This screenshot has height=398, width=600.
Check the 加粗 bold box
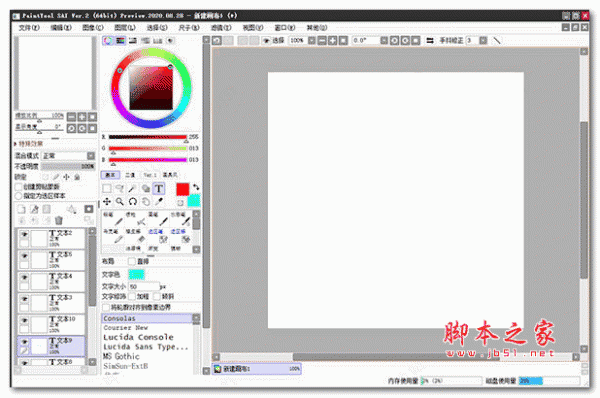click(x=132, y=297)
